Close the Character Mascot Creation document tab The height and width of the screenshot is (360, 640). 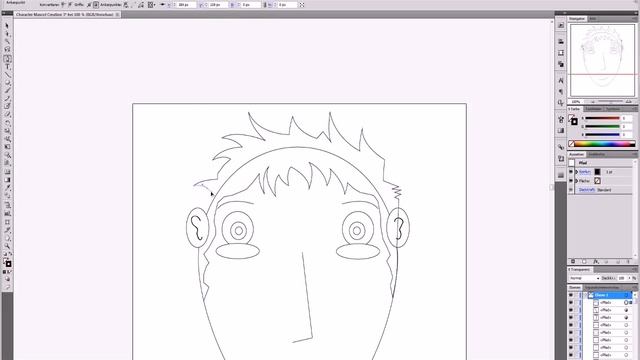pyautogui.click(x=118, y=15)
